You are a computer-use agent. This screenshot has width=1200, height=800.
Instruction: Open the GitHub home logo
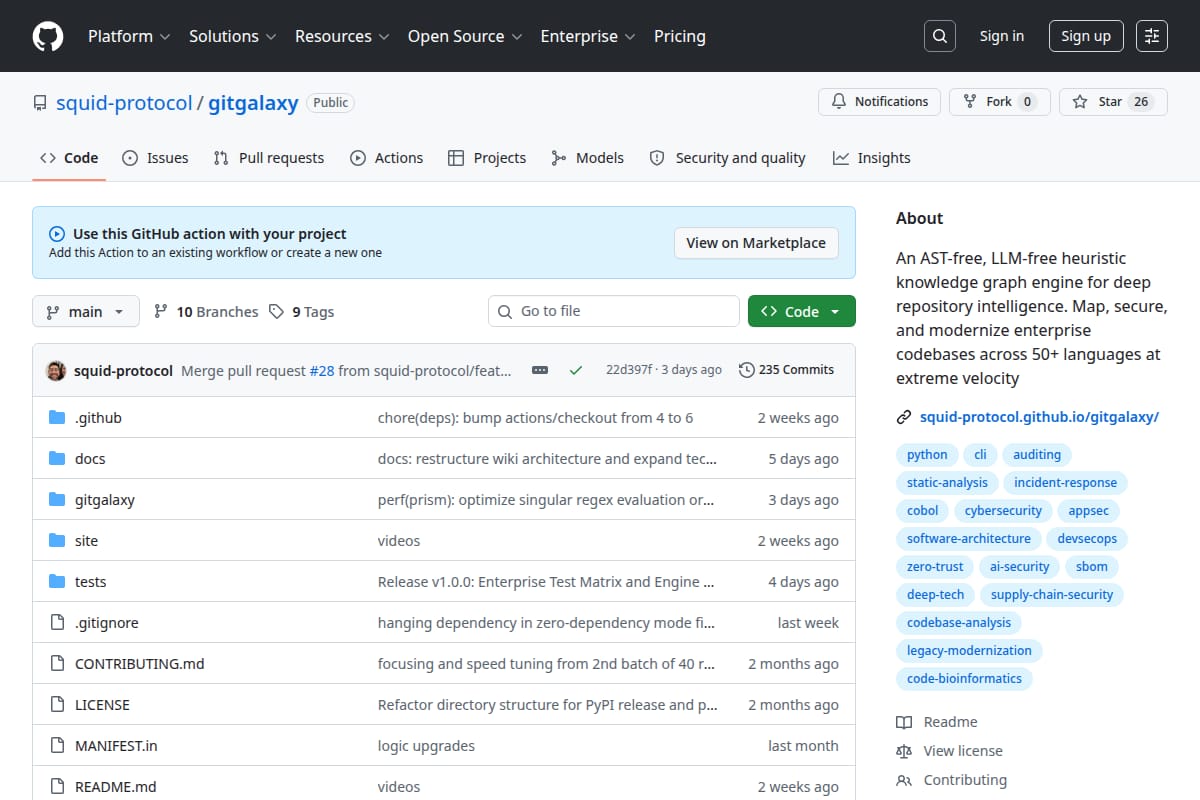tap(48, 36)
